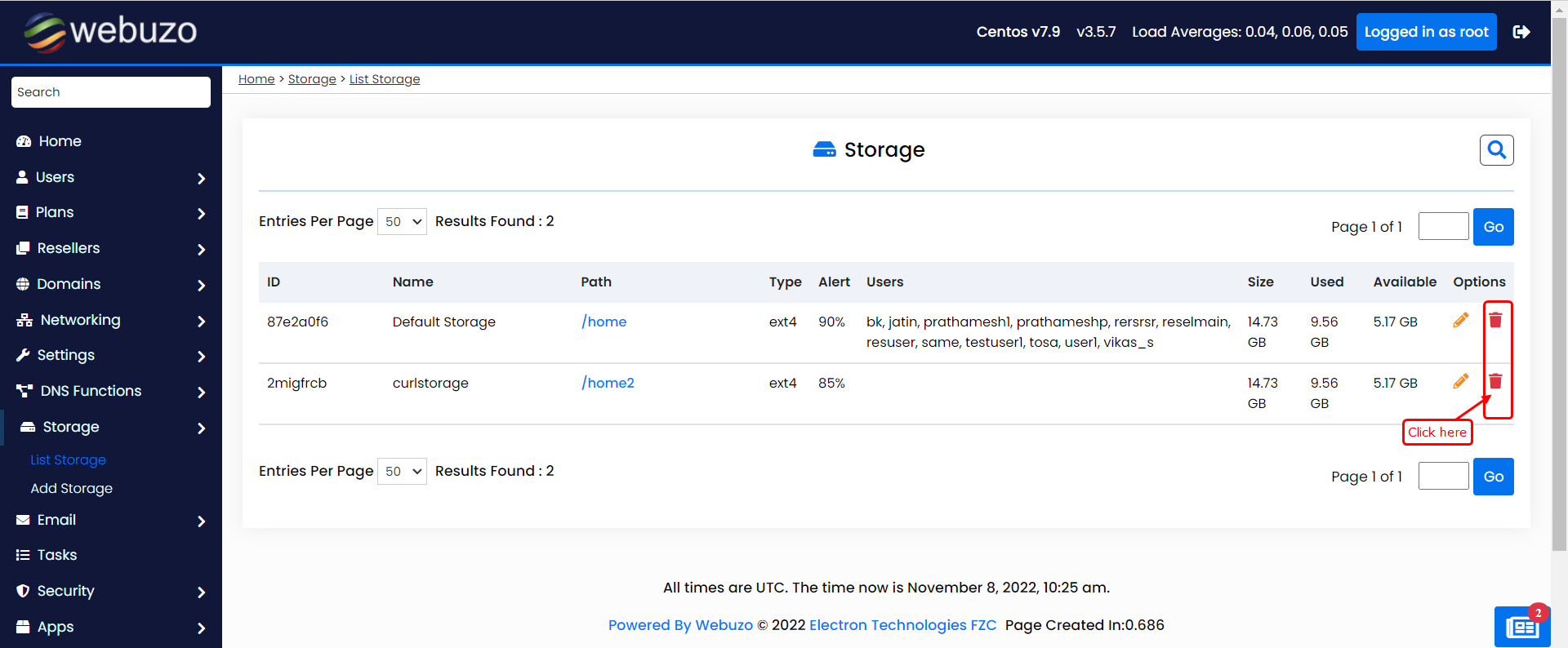Image resolution: width=1568 pixels, height=648 pixels.
Task: Expand the Users sidebar menu
Action: 110,177
